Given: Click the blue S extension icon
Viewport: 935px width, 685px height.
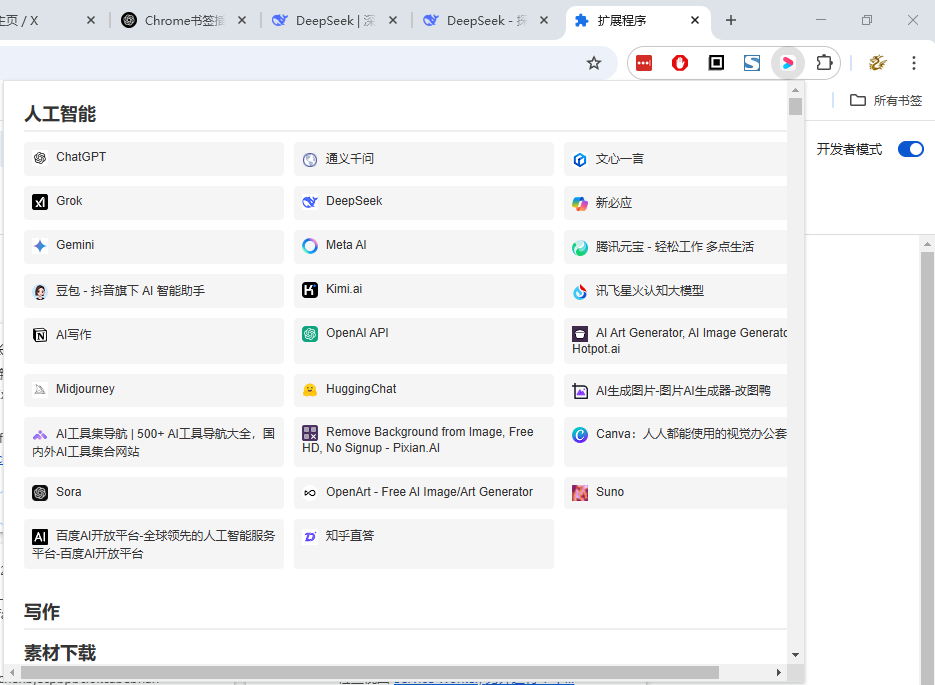Looking at the screenshot, I should pos(752,63).
